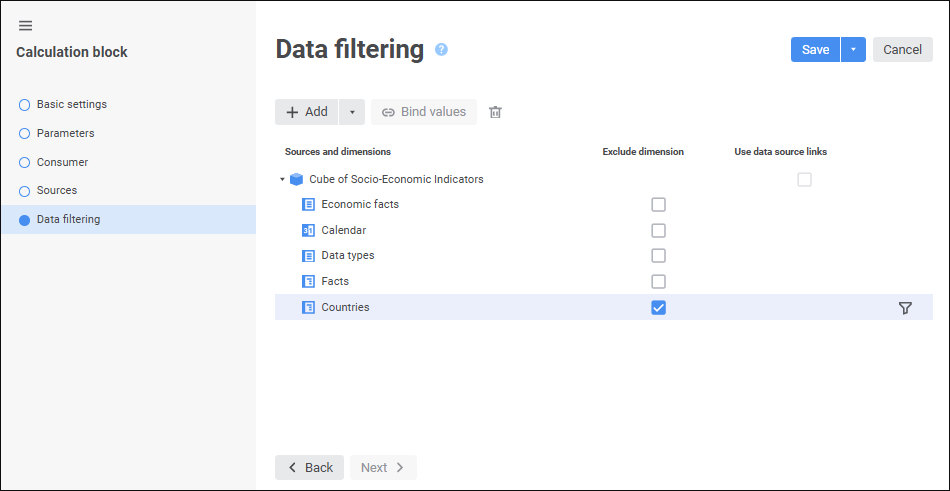The width and height of the screenshot is (950, 491).
Task: Click the help question mark icon
Action: [441, 50]
